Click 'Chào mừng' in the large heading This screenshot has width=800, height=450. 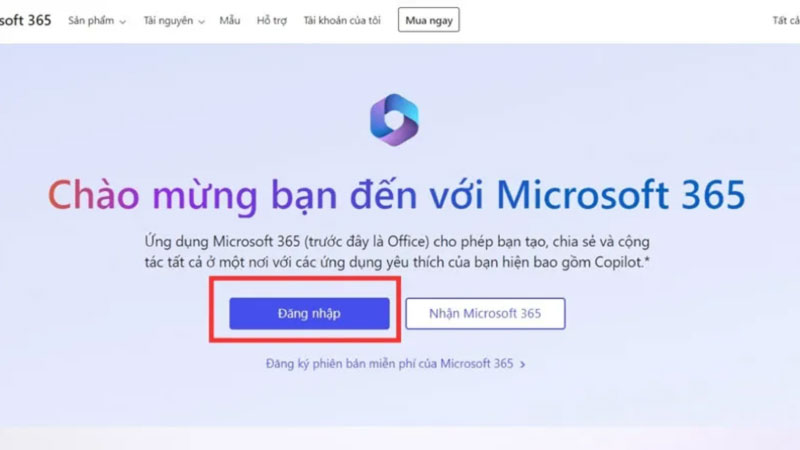click(x=153, y=196)
